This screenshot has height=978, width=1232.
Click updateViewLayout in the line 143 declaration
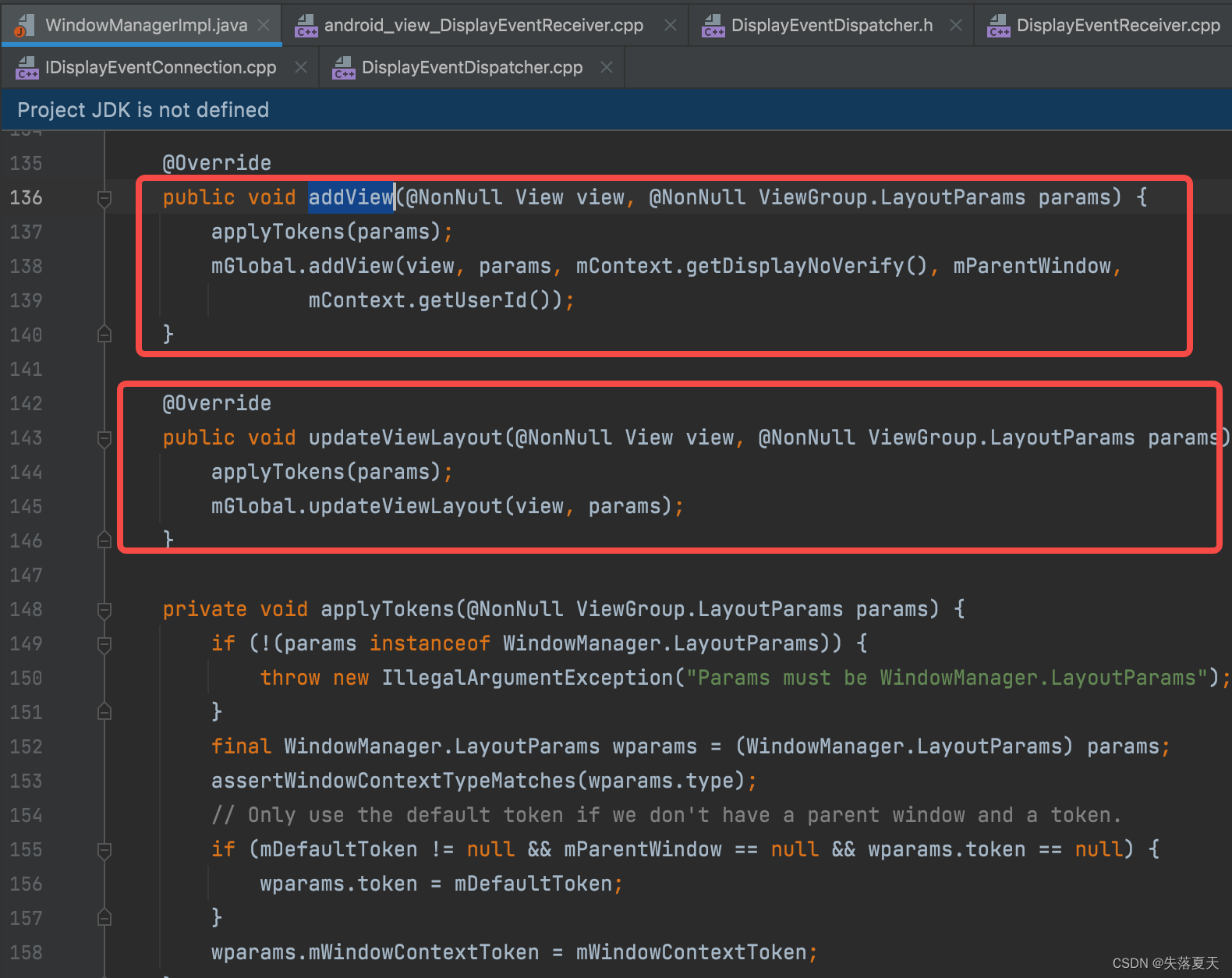[x=405, y=438]
